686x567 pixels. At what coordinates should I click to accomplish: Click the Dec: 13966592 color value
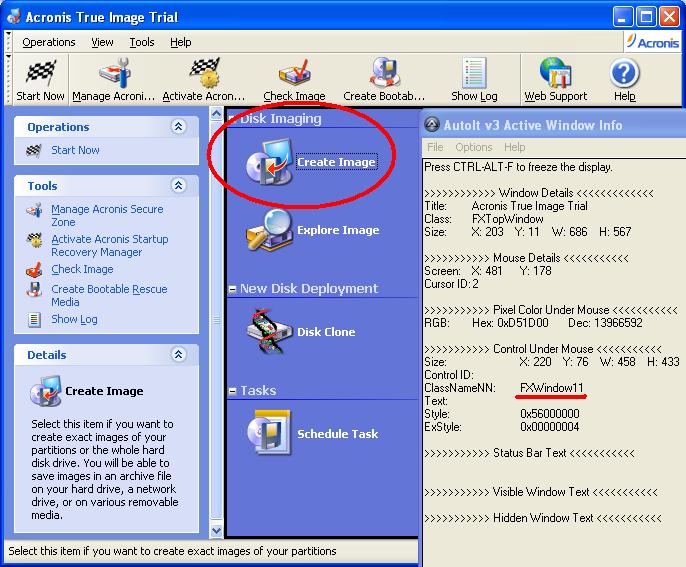point(606,323)
